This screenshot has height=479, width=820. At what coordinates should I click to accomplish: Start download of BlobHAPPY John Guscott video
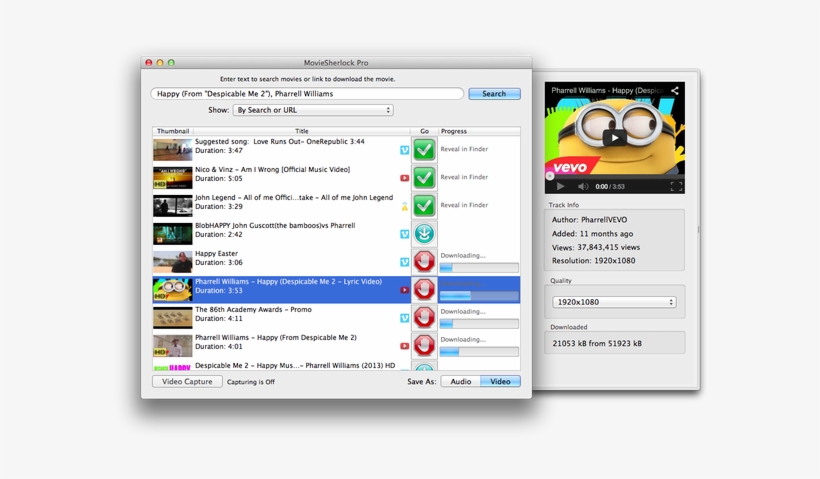tap(424, 234)
